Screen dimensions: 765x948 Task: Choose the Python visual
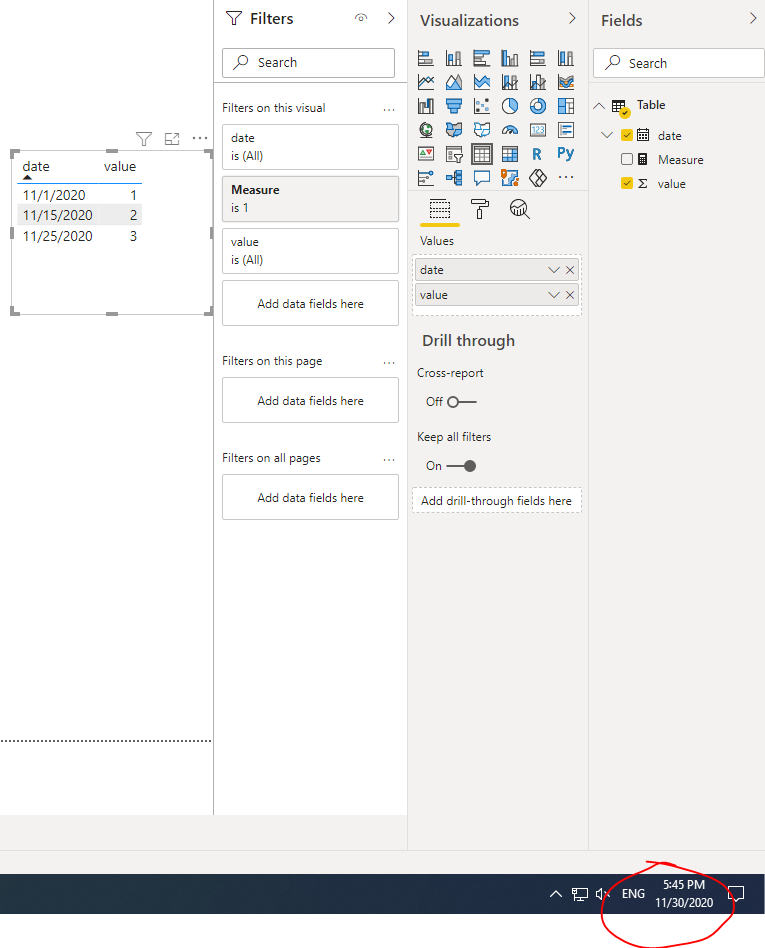(566, 154)
